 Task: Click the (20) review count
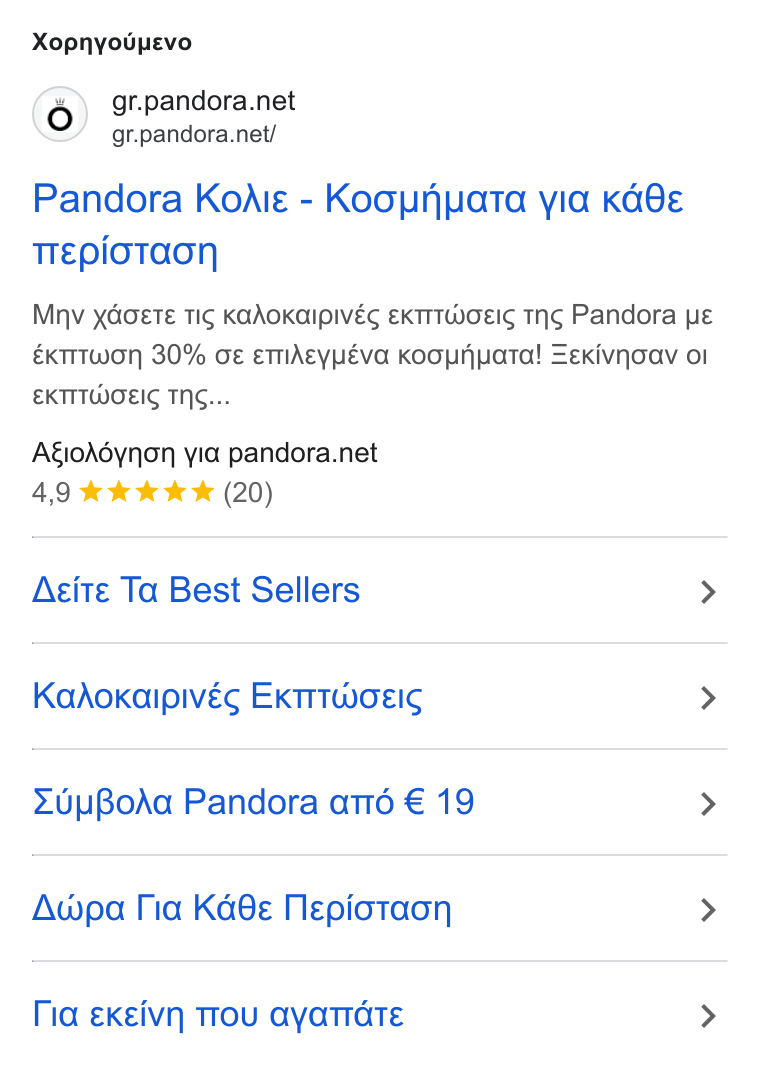pyautogui.click(x=248, y=492)
